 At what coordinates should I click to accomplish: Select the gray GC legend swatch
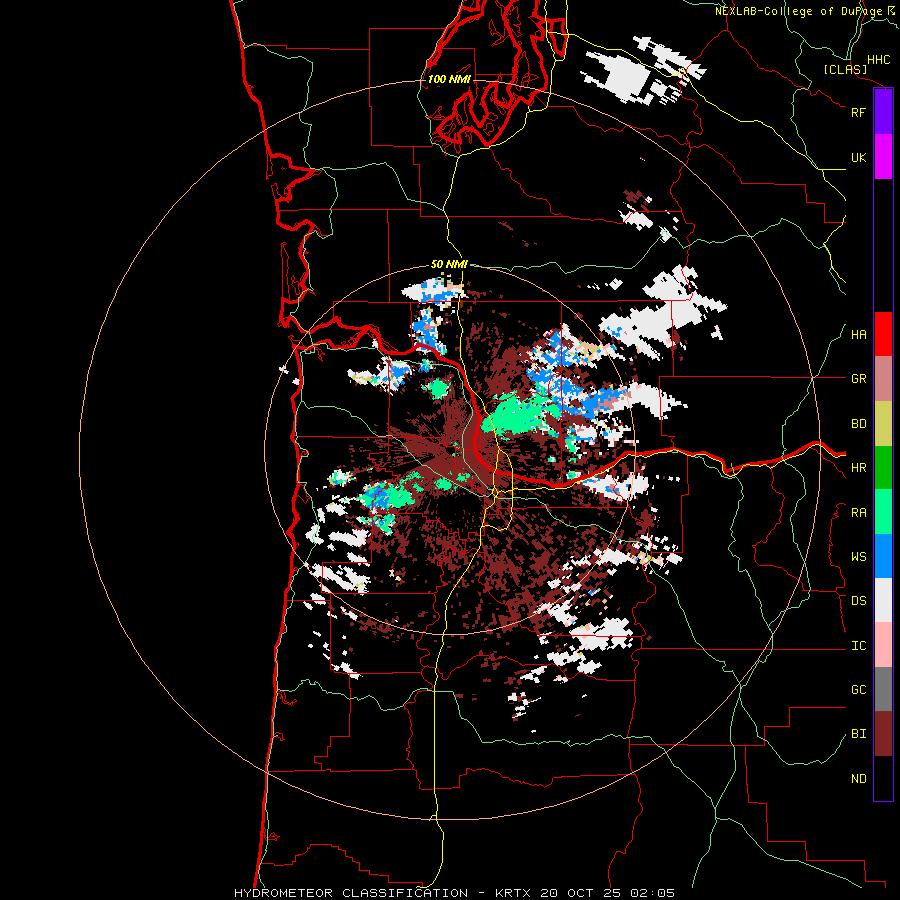click(883, 689)
